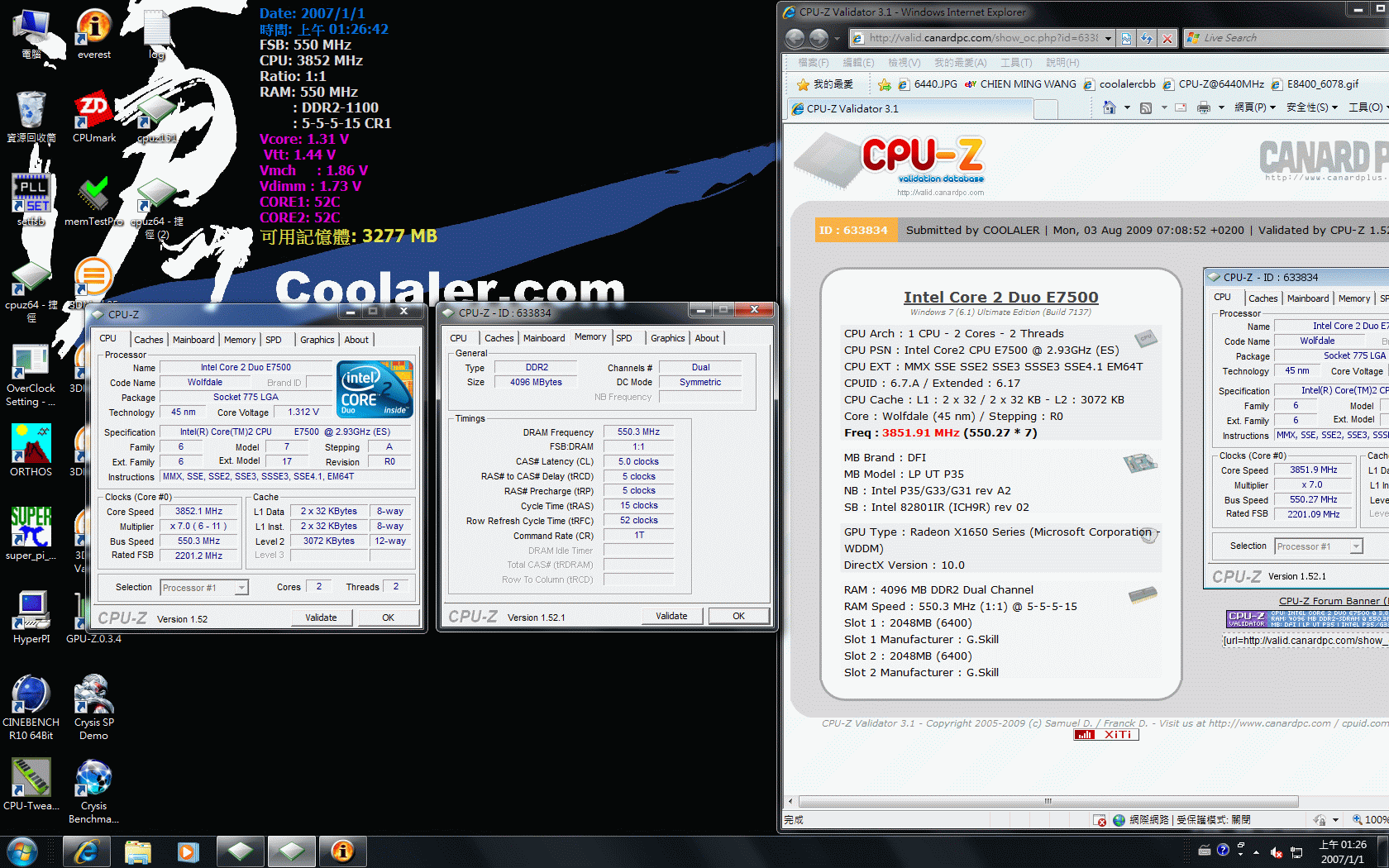Open the everest desktop shortcut

pos(93,33)
